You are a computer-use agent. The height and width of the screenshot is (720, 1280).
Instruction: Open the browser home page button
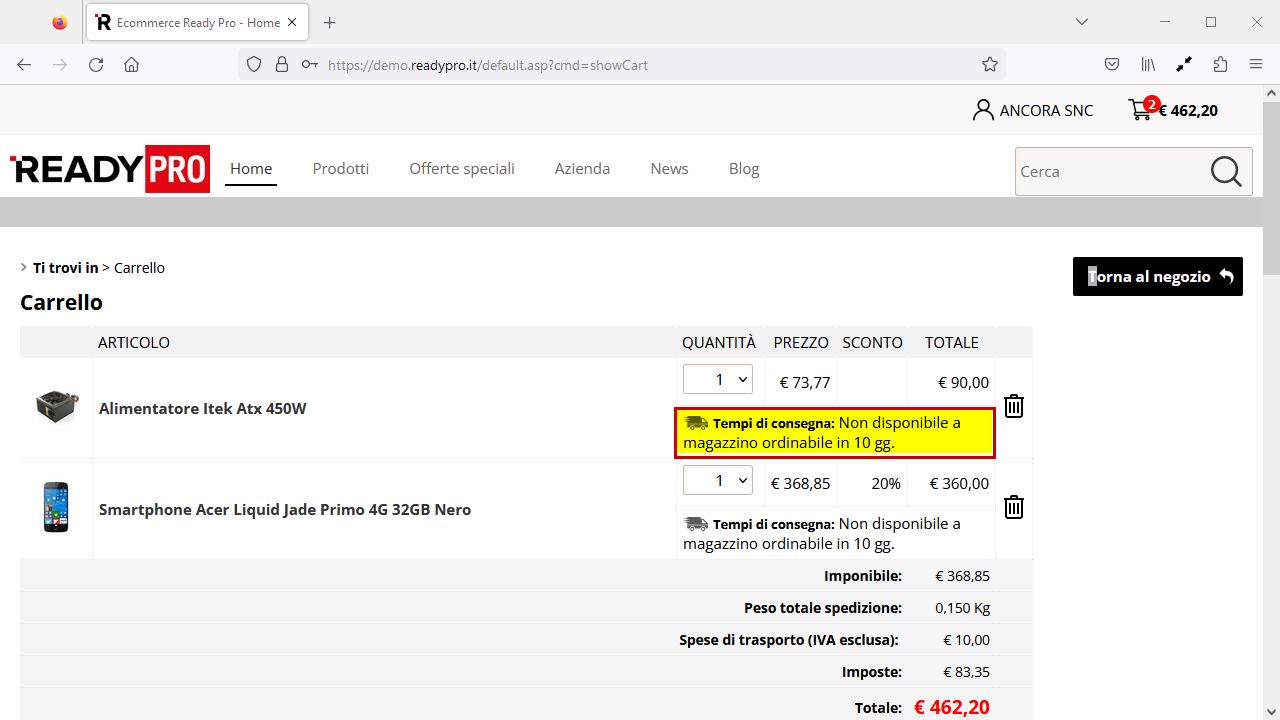[x=131, y=65]
